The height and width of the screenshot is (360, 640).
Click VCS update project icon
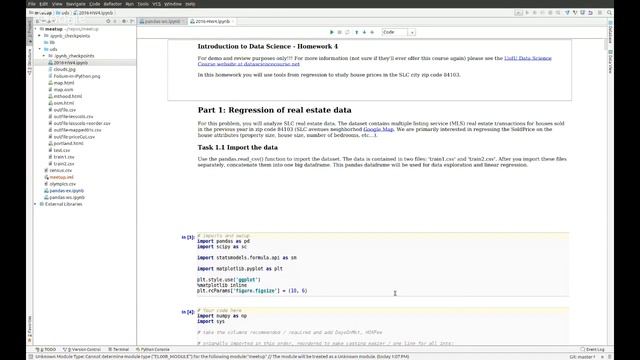[567, 13]
